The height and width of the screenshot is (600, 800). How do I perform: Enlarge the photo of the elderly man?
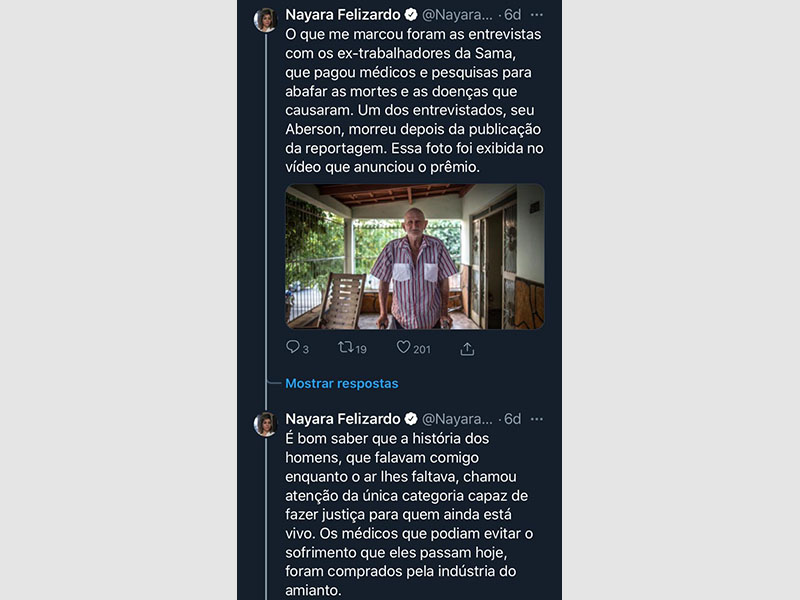(x=414, y=256)
